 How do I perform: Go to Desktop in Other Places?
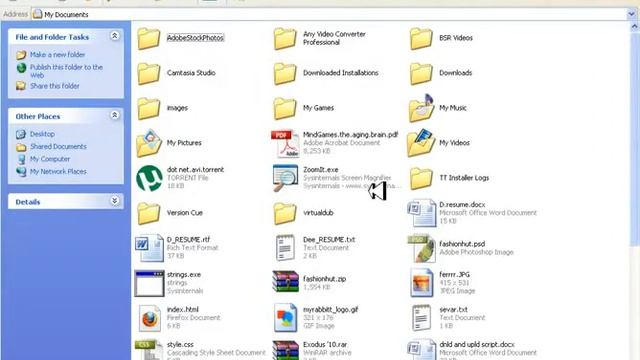coord(42,134)
